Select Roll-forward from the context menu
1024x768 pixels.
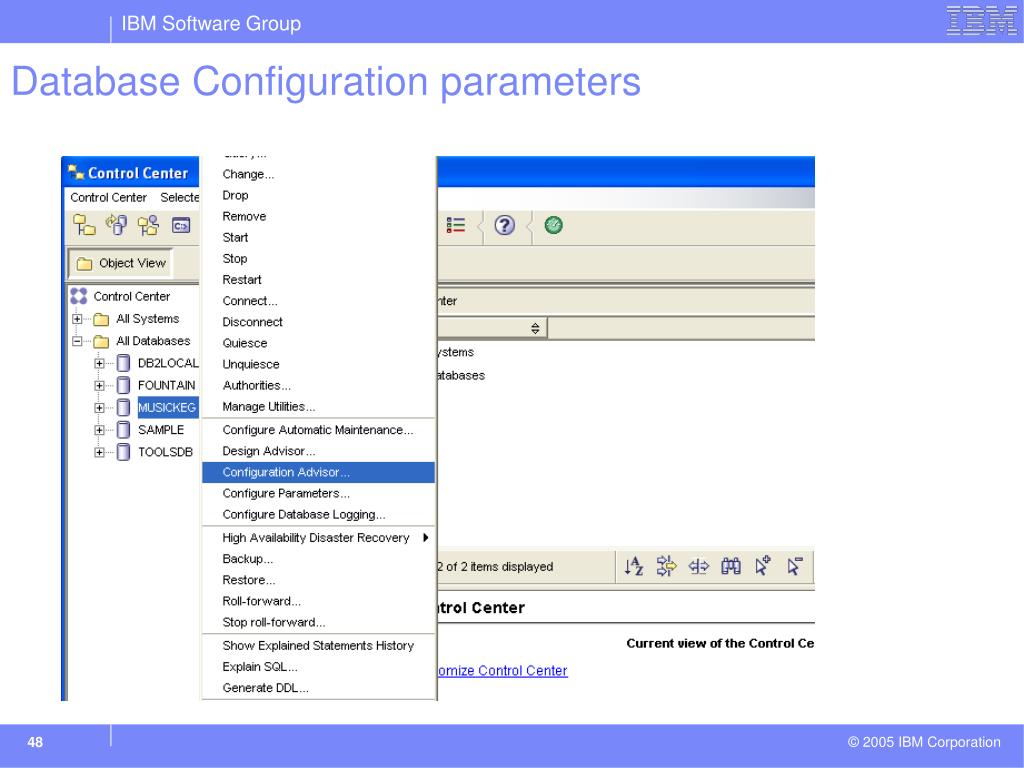(319, 601)
